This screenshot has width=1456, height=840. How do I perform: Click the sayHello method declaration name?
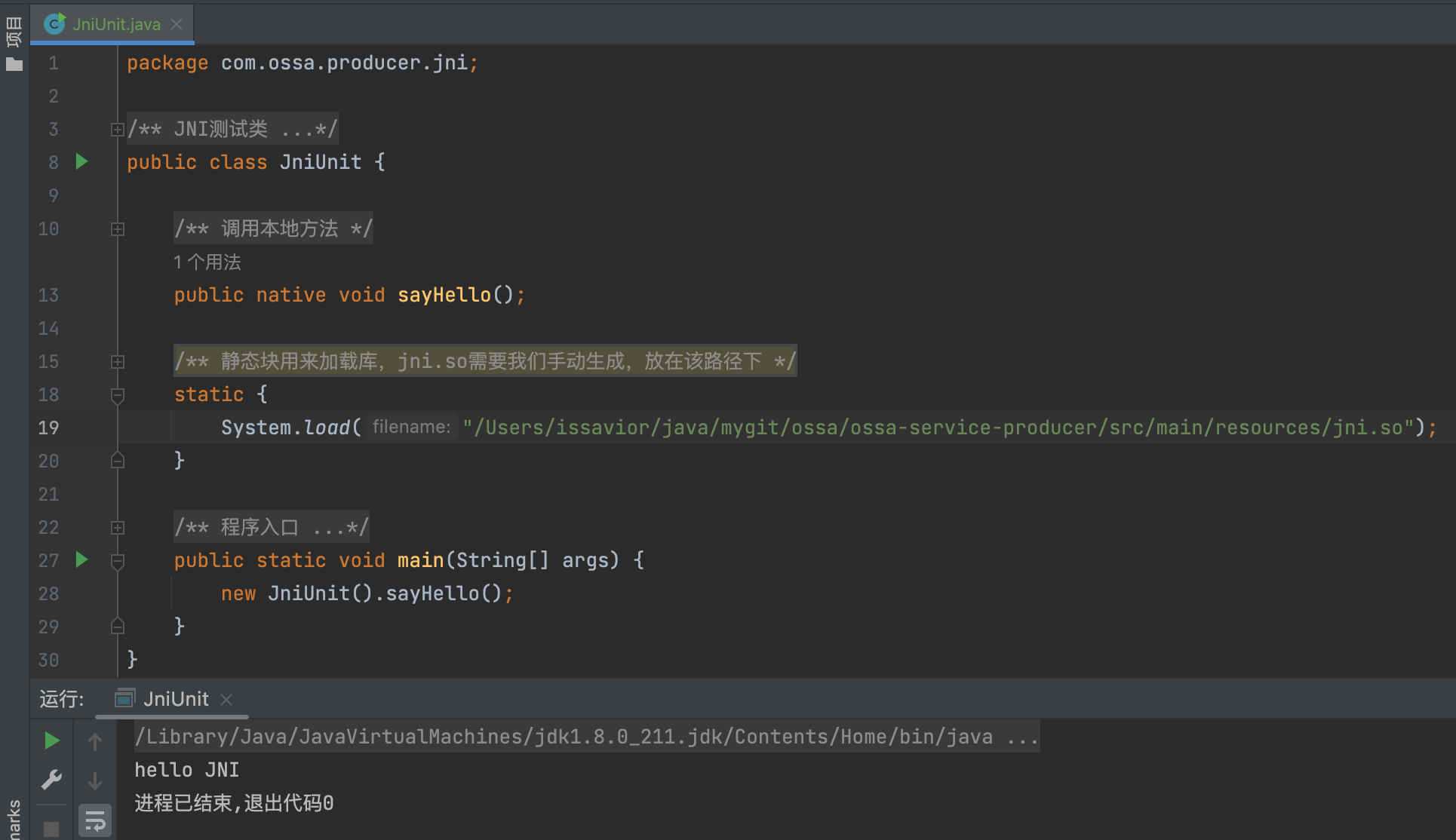[x=444, y=295]
